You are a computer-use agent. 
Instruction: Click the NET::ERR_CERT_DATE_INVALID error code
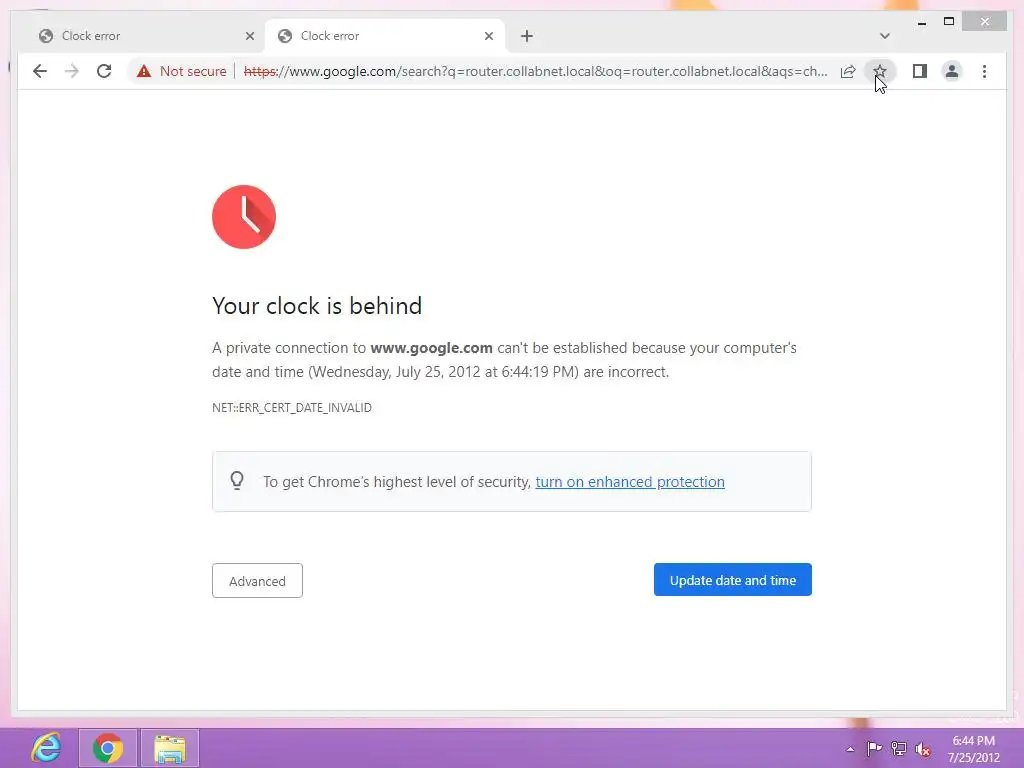pos(292,408)
